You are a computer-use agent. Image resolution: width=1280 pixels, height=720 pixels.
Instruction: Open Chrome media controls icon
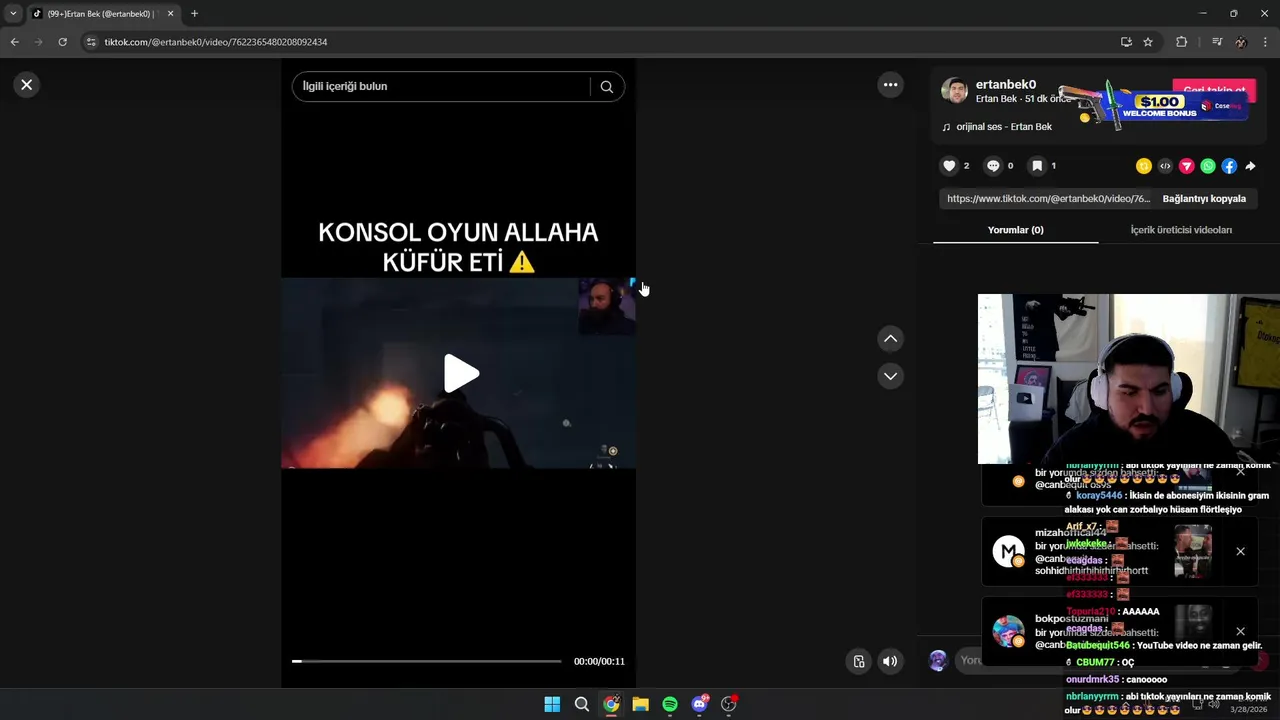click(x=1216, y=42)
